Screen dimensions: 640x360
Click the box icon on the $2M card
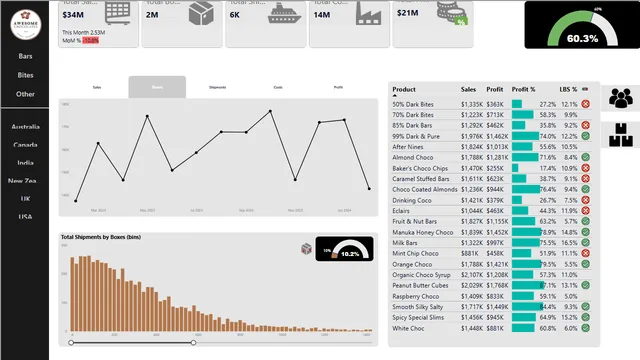point(201,13)
